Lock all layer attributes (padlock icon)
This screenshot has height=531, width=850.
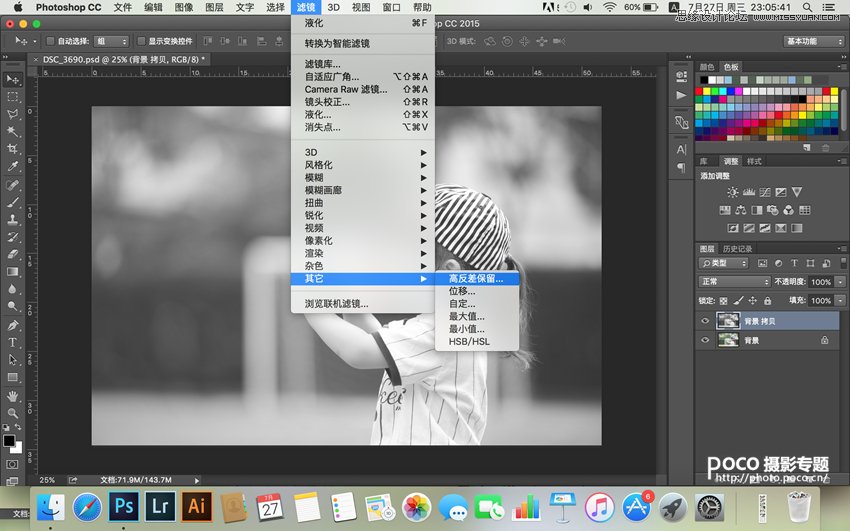tap(768, 301)
